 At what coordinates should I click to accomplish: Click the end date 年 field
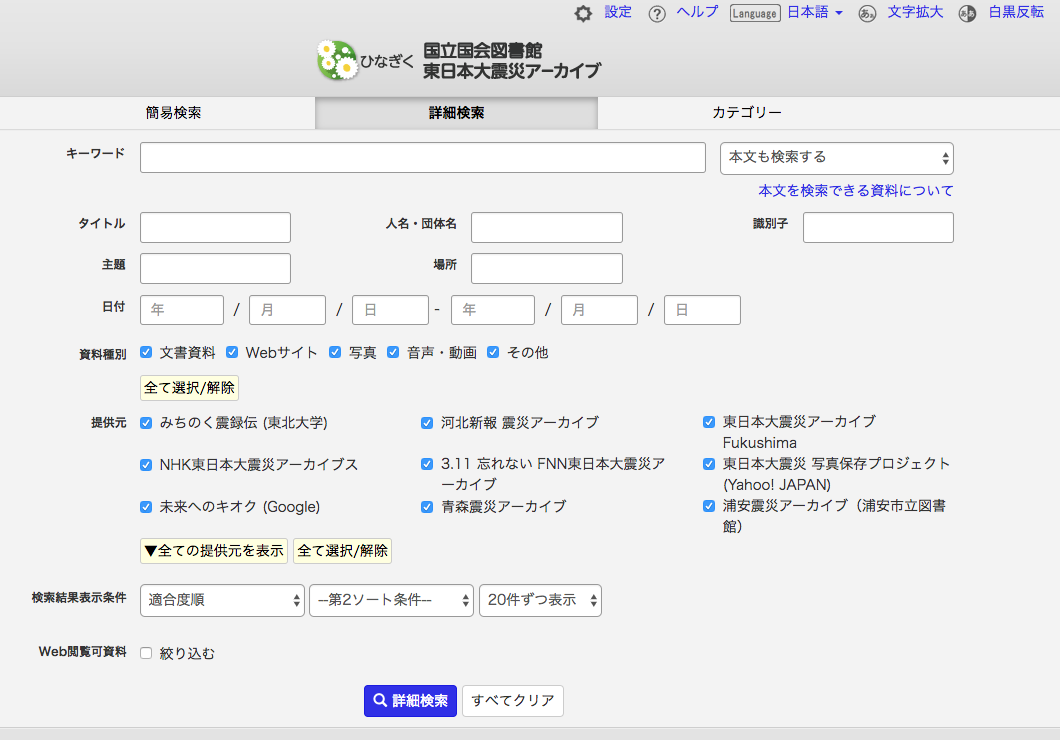click(x=493, y=310)
